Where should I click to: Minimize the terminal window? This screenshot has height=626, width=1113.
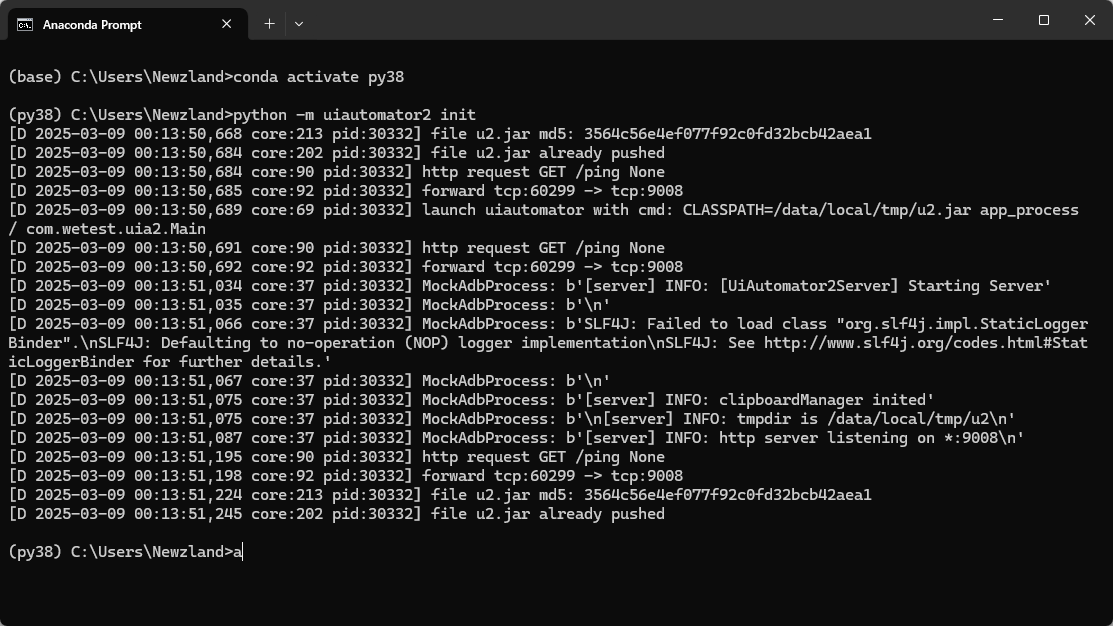click(x=998, y=20)
